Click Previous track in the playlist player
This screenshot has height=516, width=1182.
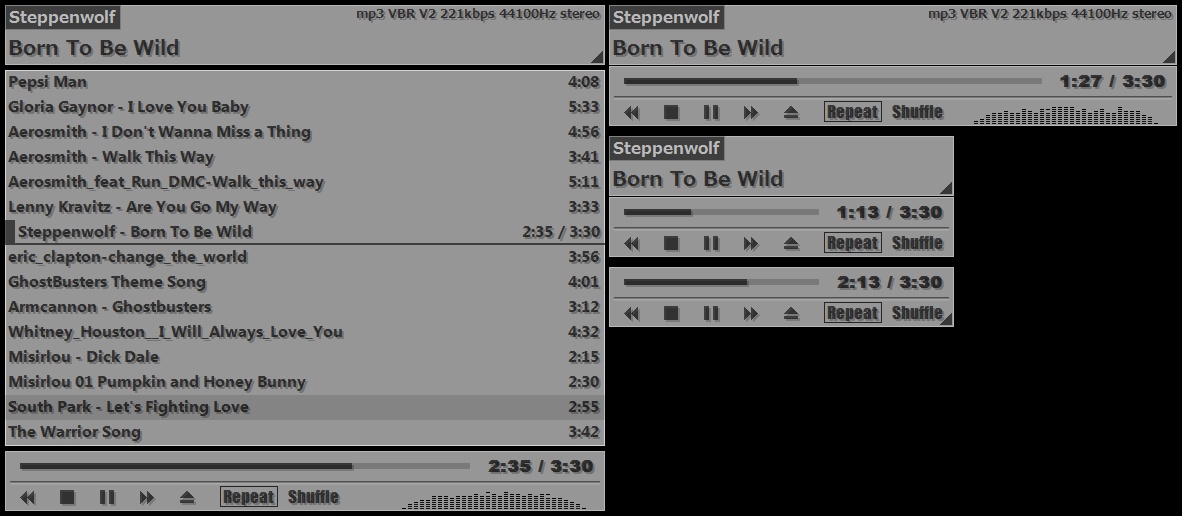(x=28, y=497)
